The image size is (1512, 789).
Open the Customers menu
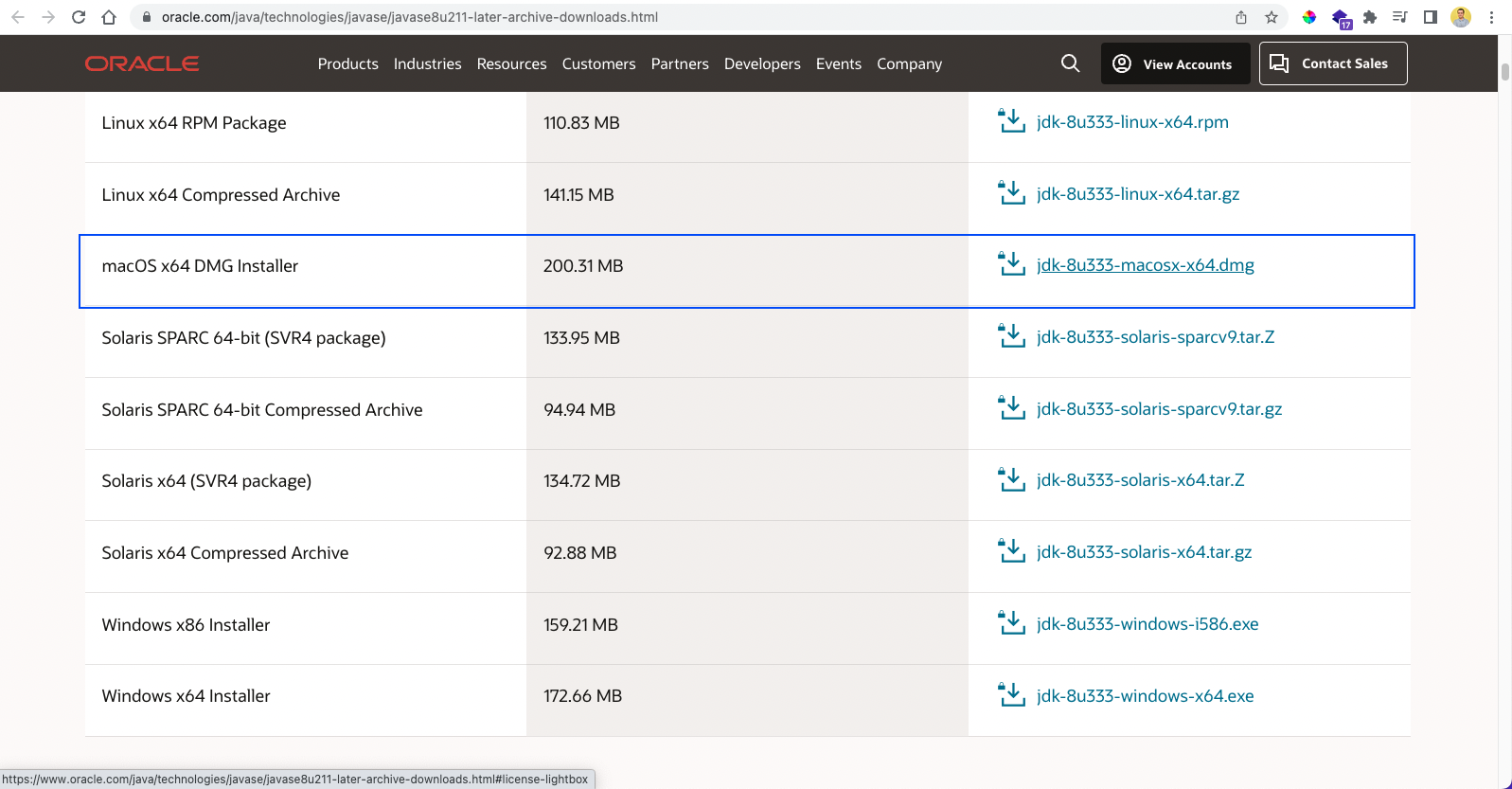pos(598,63)
